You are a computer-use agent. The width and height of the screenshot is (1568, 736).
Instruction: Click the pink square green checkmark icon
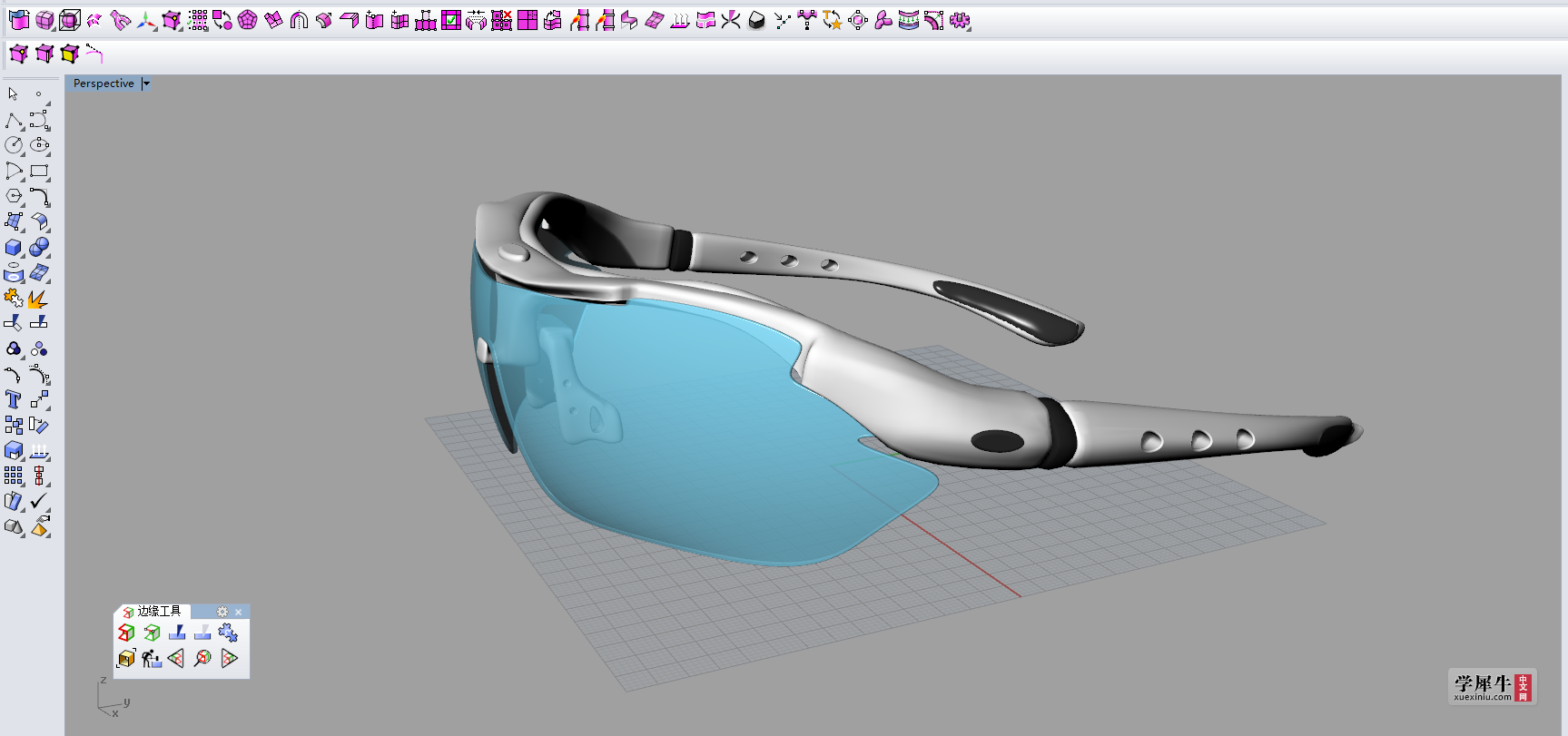pos(451,20)
